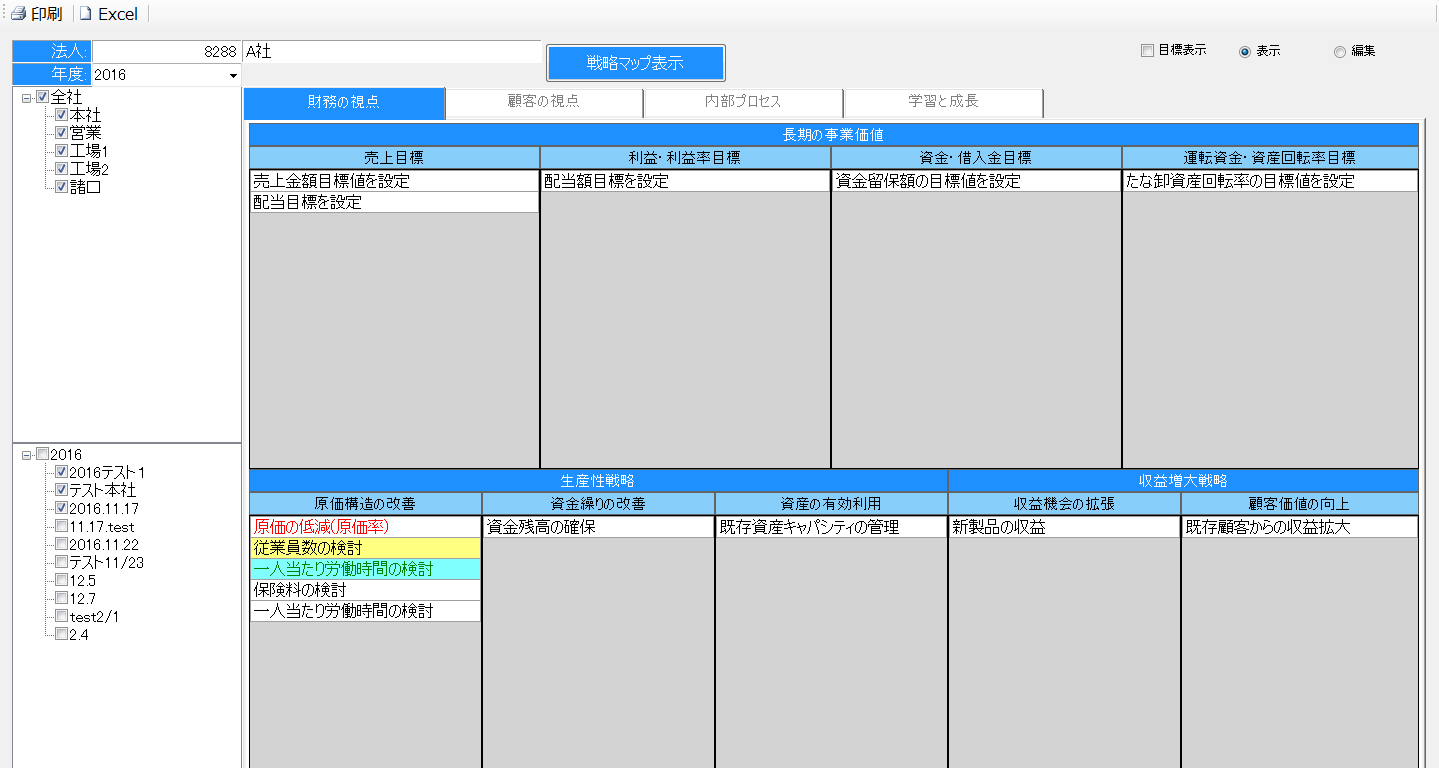The width and height of the screenshot is (1439, 768).
Task: Click the printer icon for 印刷
Action: click(x=18, y=14)
